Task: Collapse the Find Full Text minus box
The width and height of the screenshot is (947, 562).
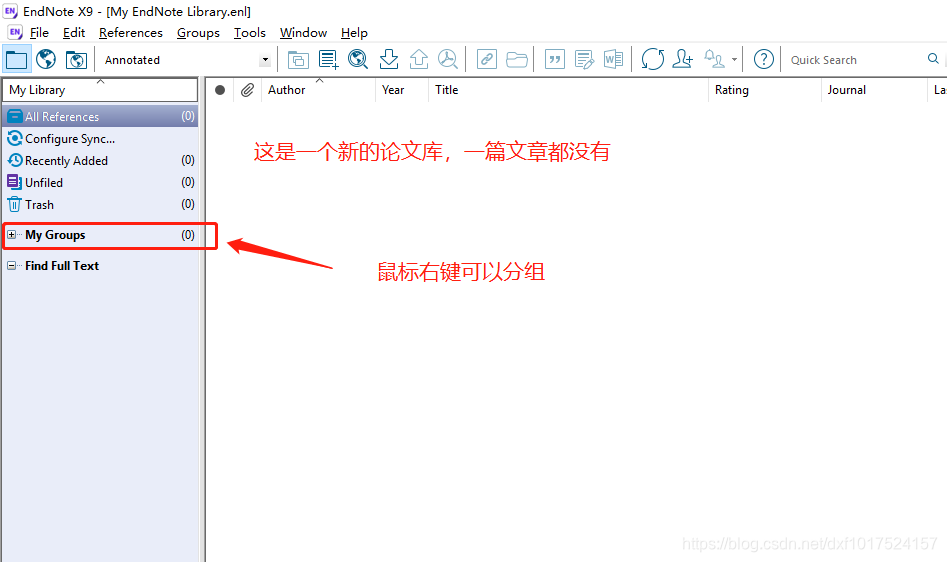Action: tap(11, 266)
